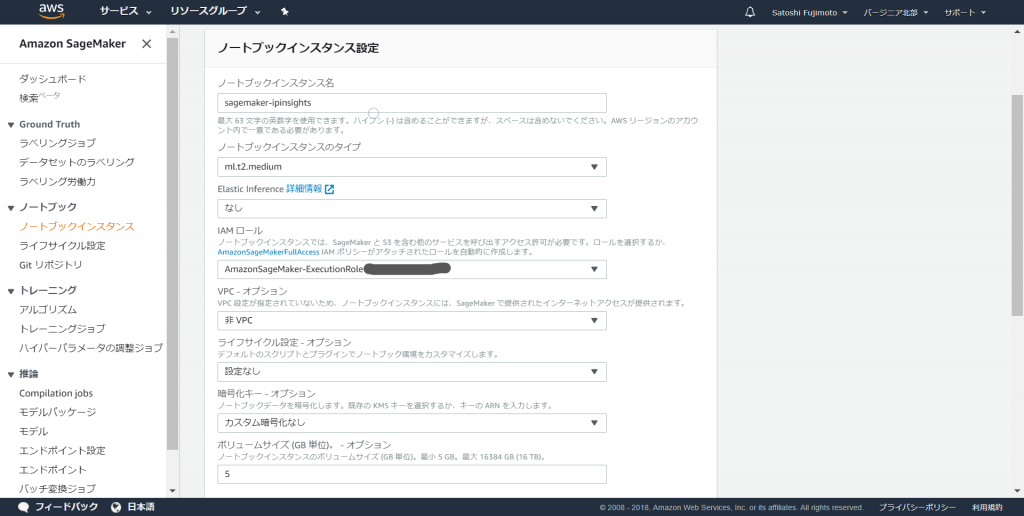Click the AWS logo home icon
Viewport: 1024px width, 516px height.
coord(51,11)
